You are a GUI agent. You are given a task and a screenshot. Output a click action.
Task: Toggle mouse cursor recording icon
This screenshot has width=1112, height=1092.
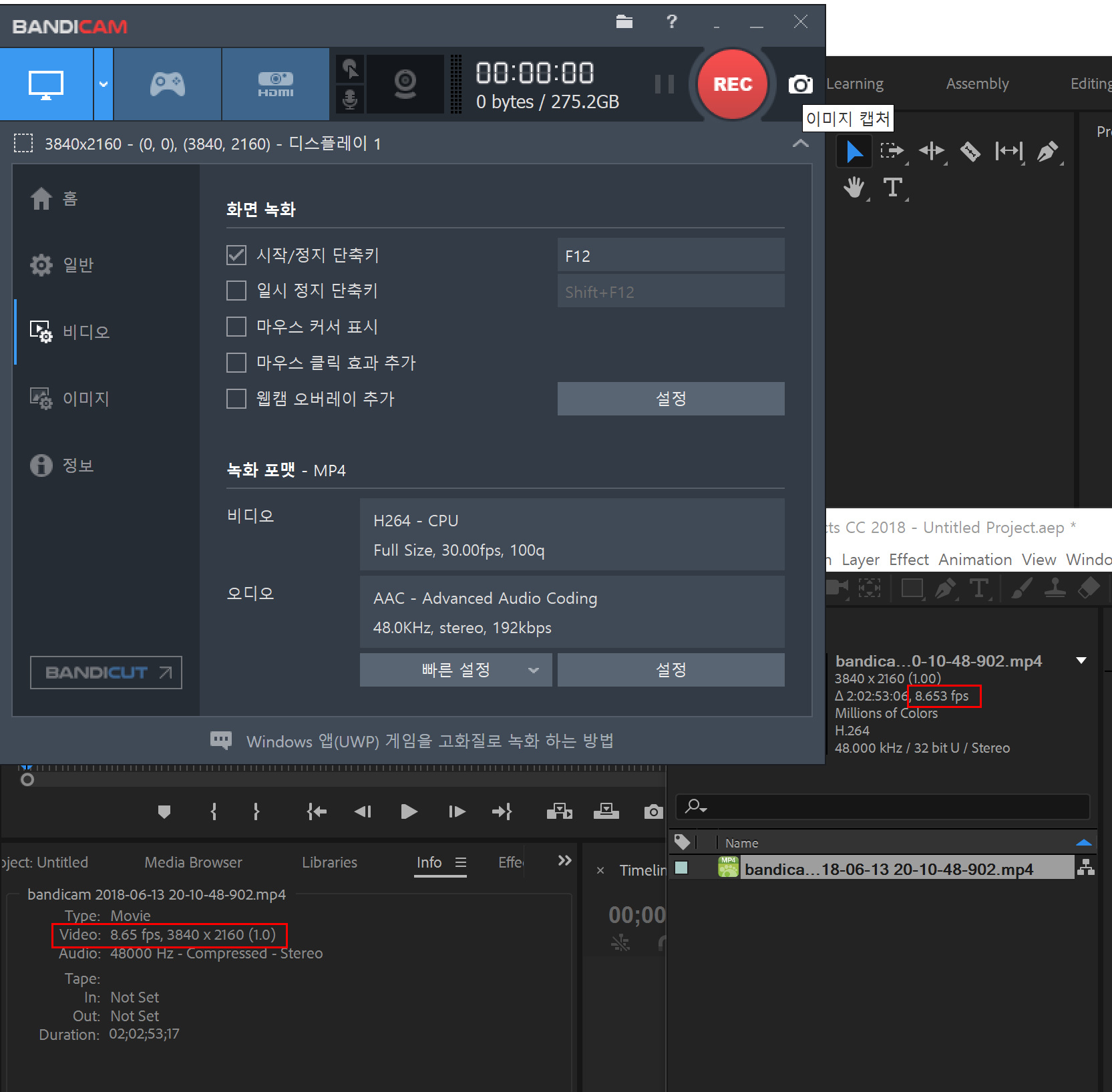pos(350,69)
